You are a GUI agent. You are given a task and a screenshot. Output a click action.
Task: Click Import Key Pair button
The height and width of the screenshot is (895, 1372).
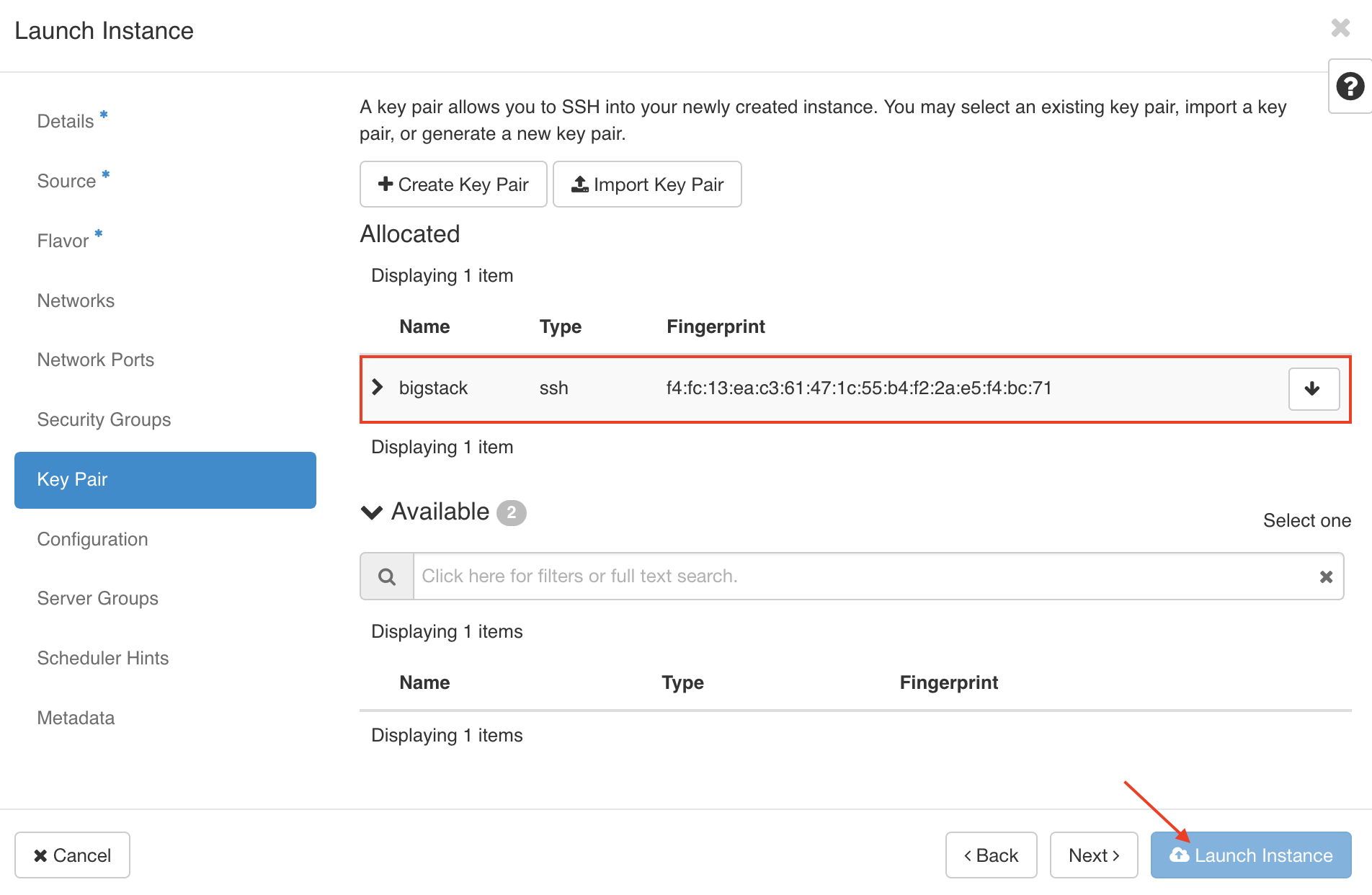(647, 184)
